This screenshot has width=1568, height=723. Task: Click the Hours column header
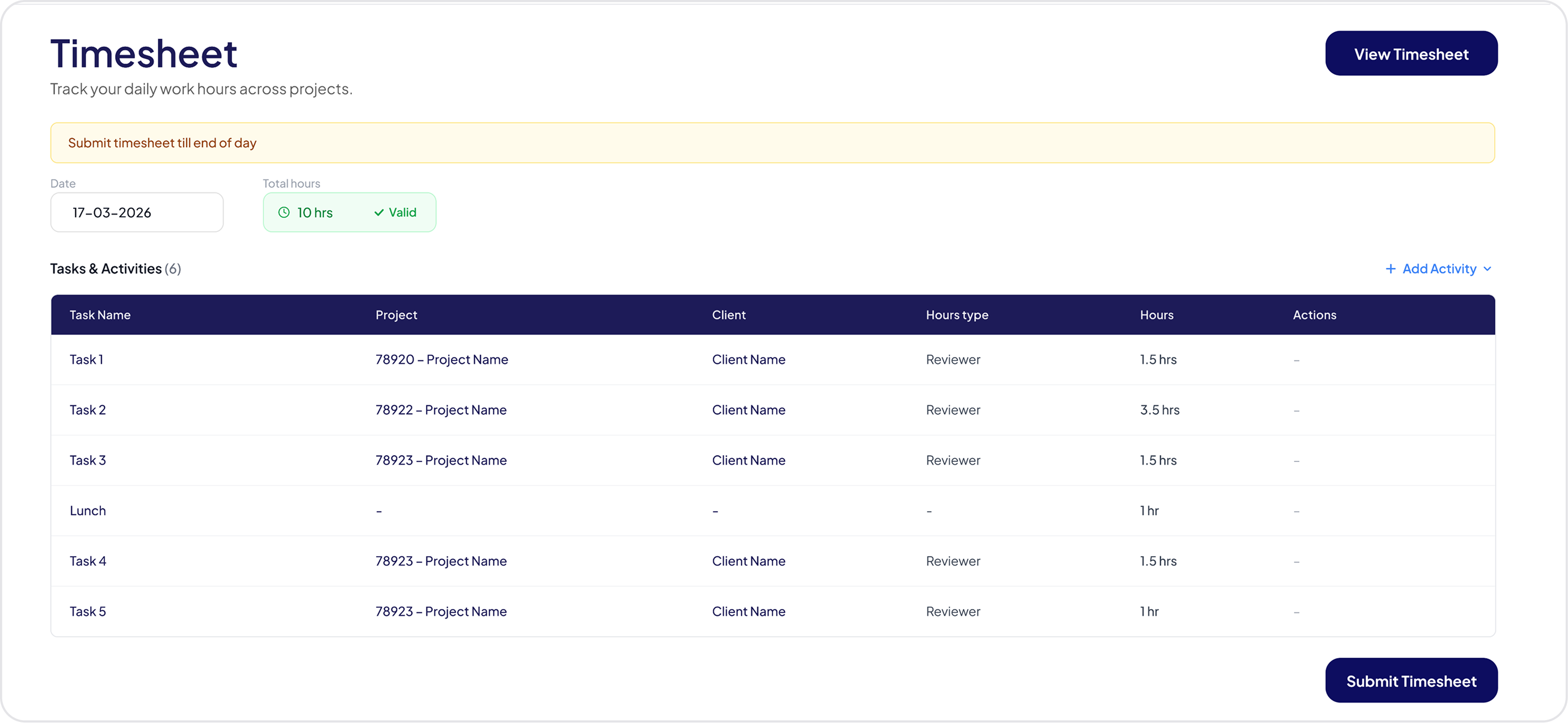1156,314
